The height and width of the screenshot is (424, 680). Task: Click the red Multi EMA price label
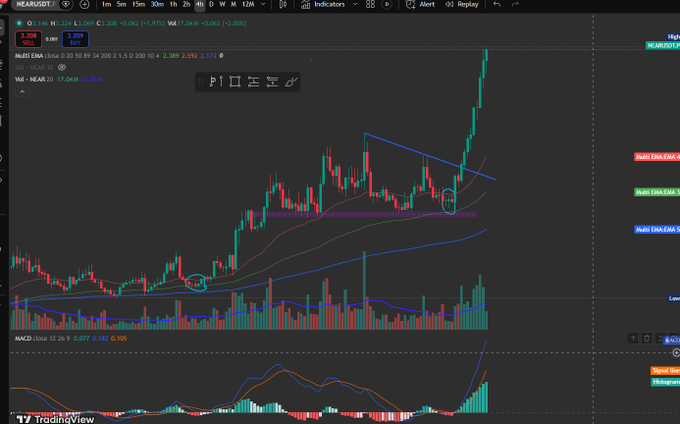click(x=657, y=157)
